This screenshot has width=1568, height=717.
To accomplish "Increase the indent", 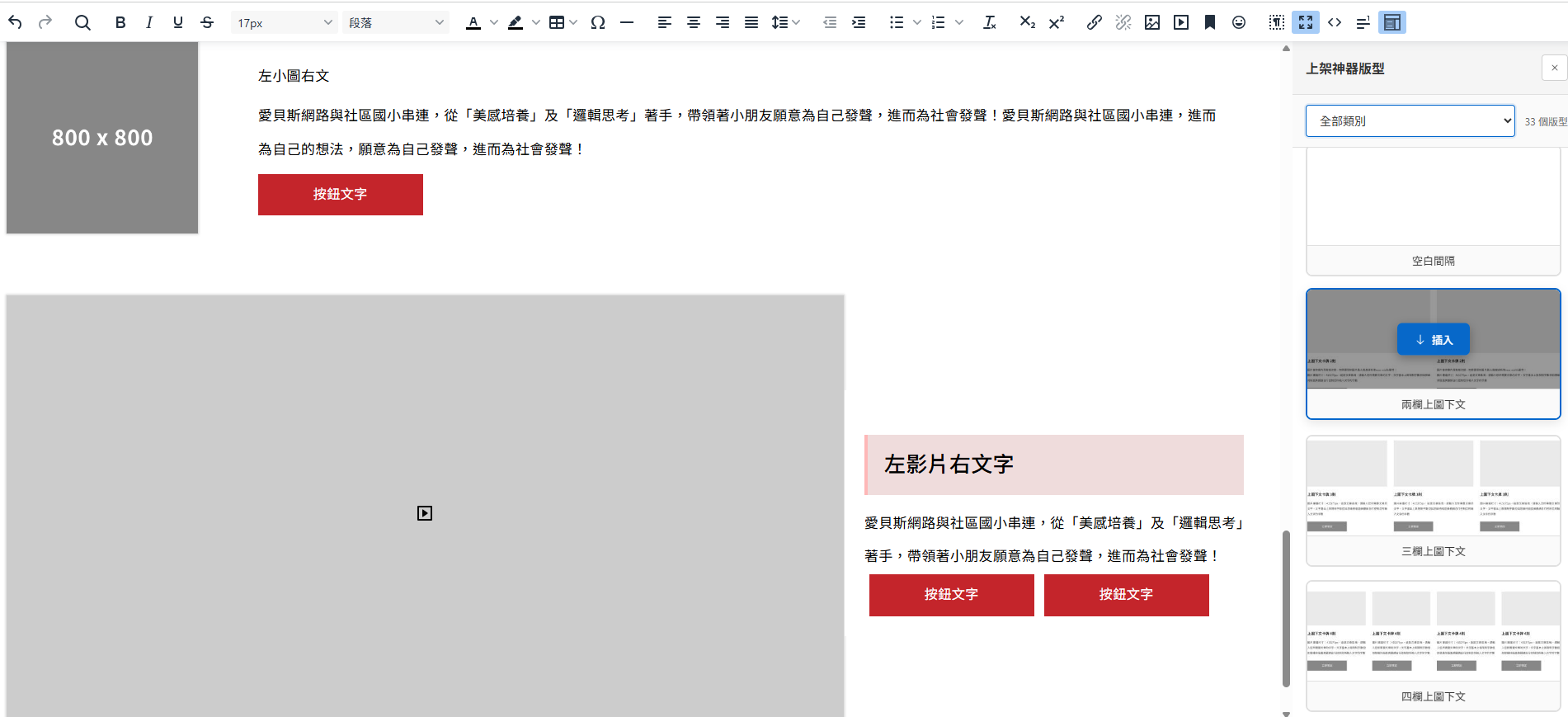I will [x=859, y=22].
